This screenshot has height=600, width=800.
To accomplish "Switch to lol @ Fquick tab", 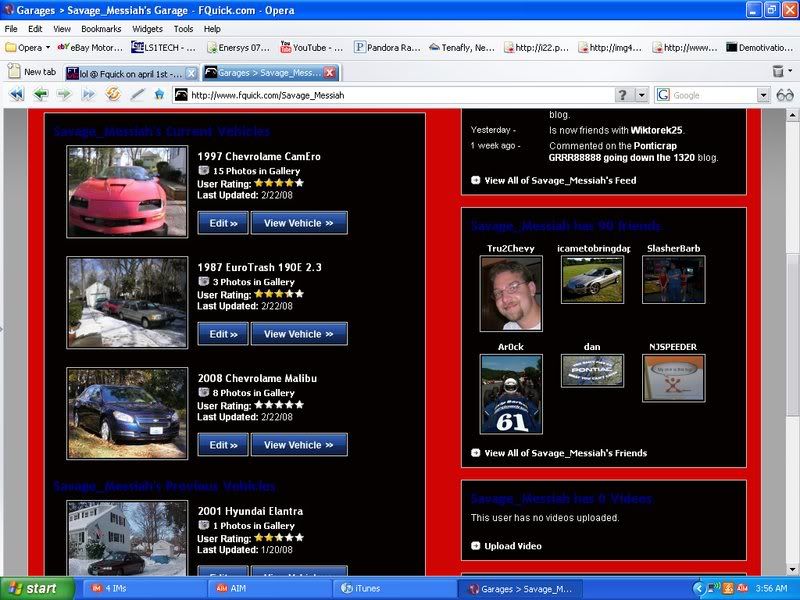I will 131,73.
